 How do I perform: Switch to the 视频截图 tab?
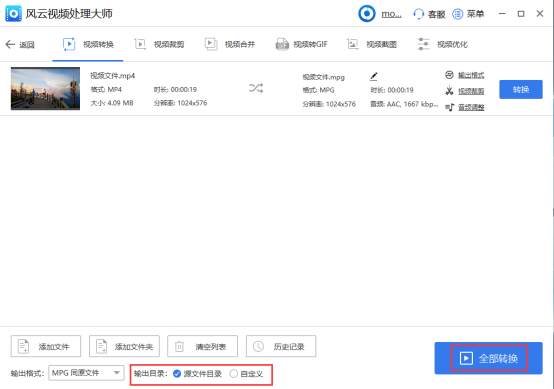371,45
